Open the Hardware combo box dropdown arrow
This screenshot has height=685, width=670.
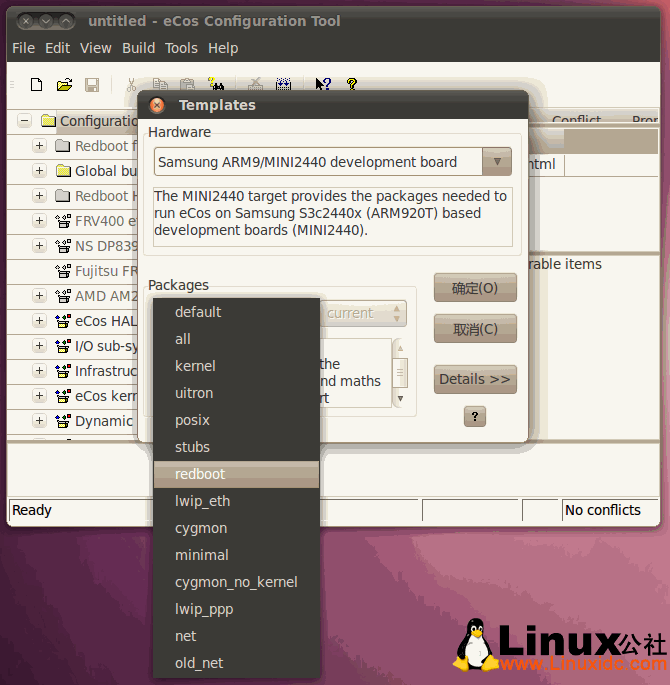click(x=496, y=162)
